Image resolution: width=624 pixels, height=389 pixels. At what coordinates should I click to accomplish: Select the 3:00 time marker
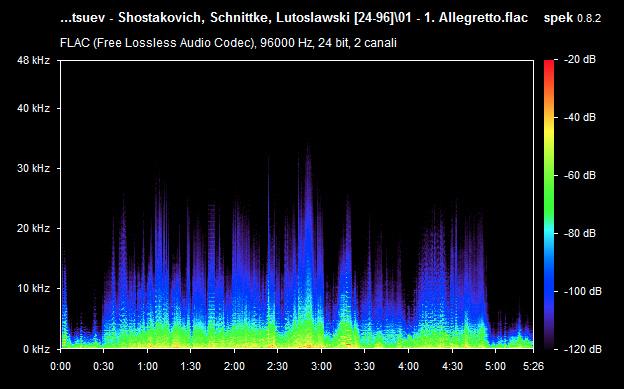(x=322, y=366)
